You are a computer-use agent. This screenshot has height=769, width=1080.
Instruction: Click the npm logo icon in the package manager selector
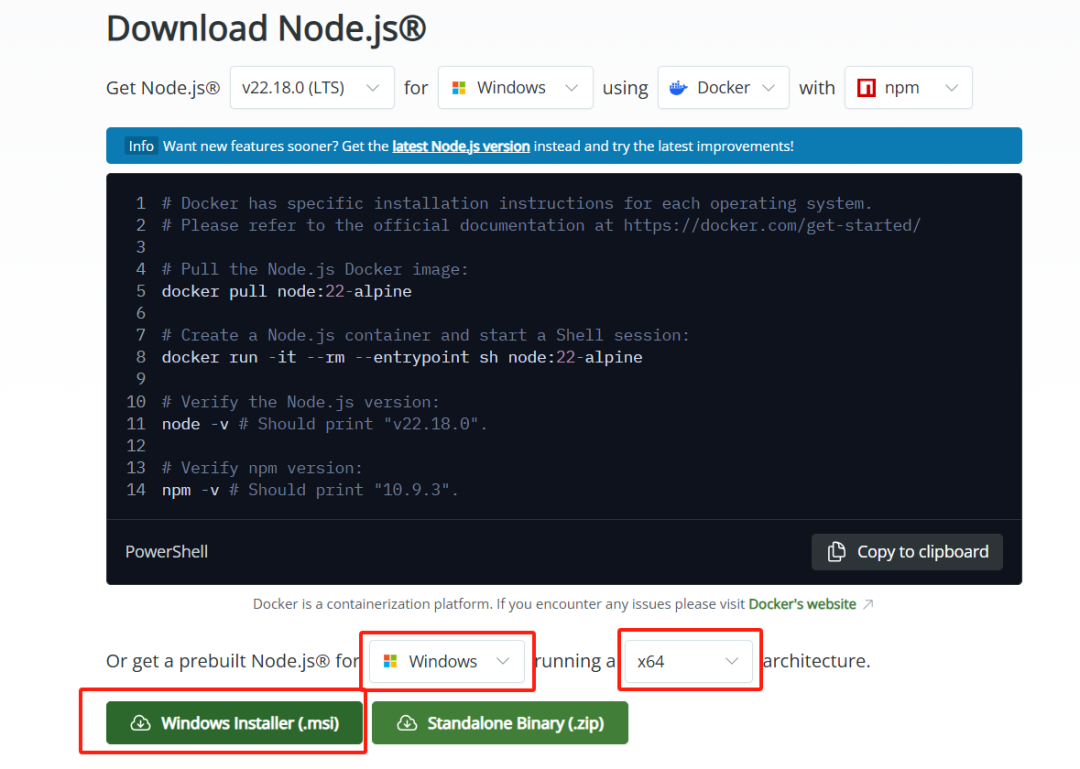click(x=866, y=88)
